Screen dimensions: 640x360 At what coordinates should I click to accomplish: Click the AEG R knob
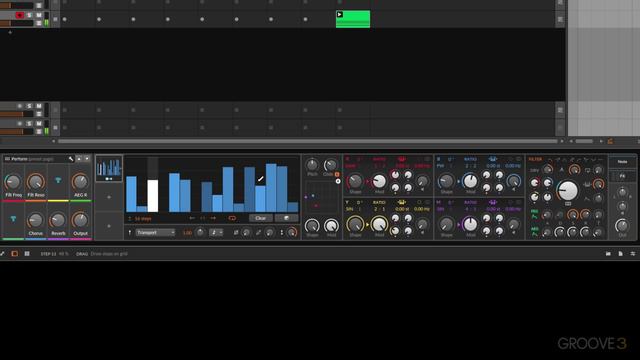[80, 182]
